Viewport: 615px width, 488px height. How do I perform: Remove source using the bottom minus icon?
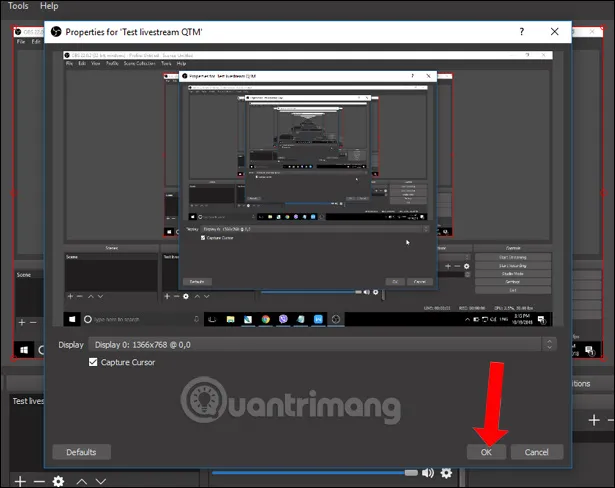tap(39, 481)
